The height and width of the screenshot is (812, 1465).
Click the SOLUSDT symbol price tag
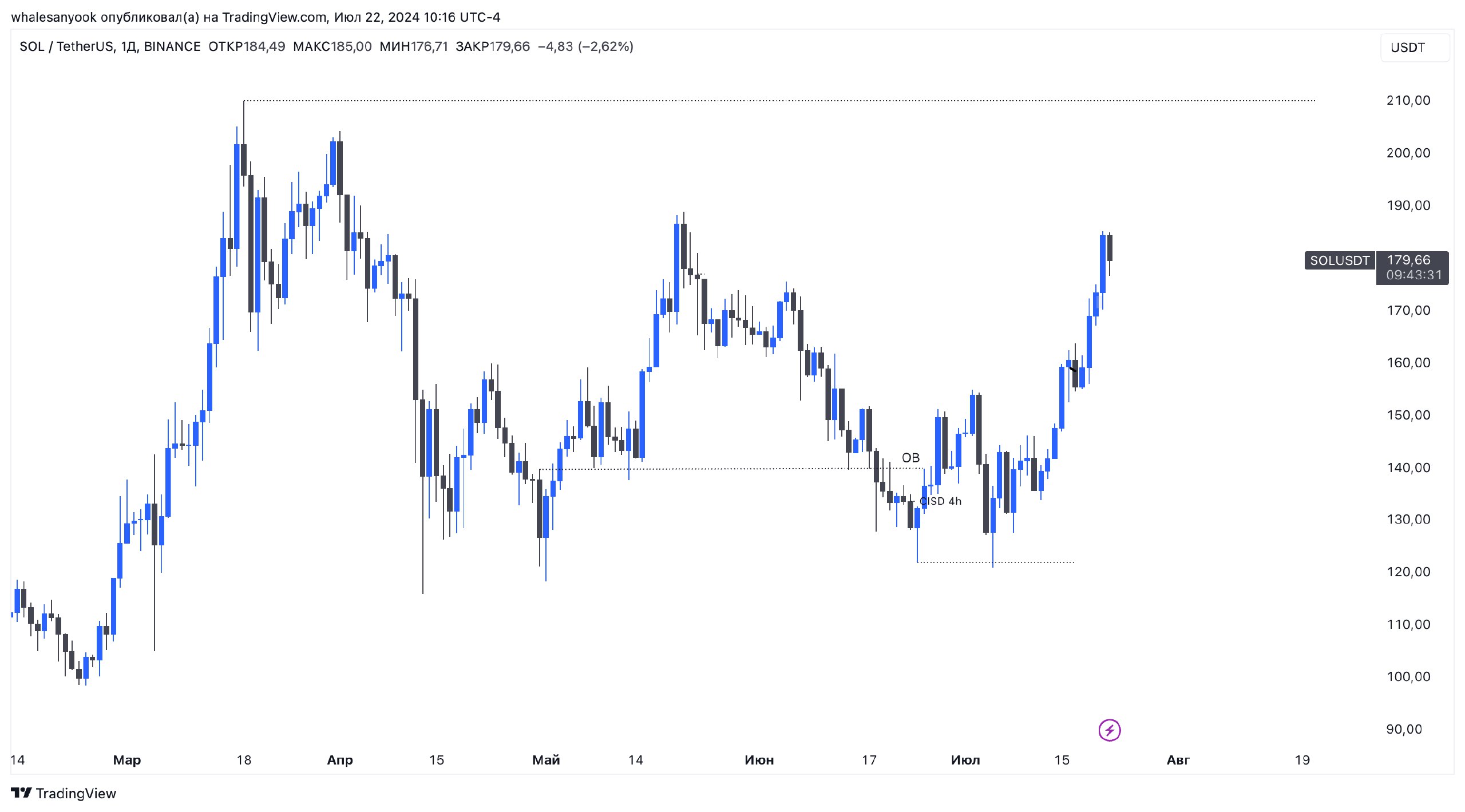(1339, 260)
